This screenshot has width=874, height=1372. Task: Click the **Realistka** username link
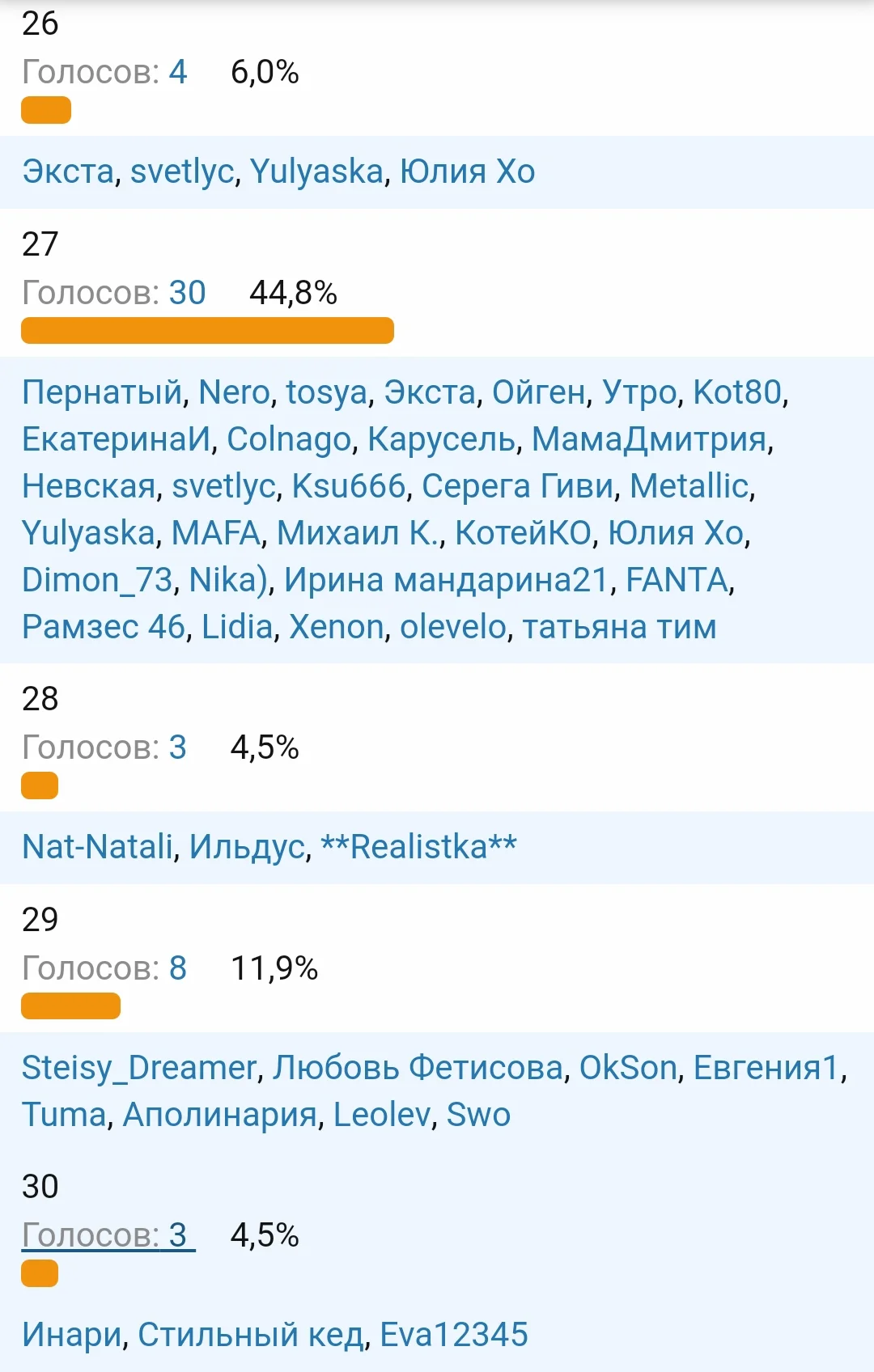pos(418,848)
